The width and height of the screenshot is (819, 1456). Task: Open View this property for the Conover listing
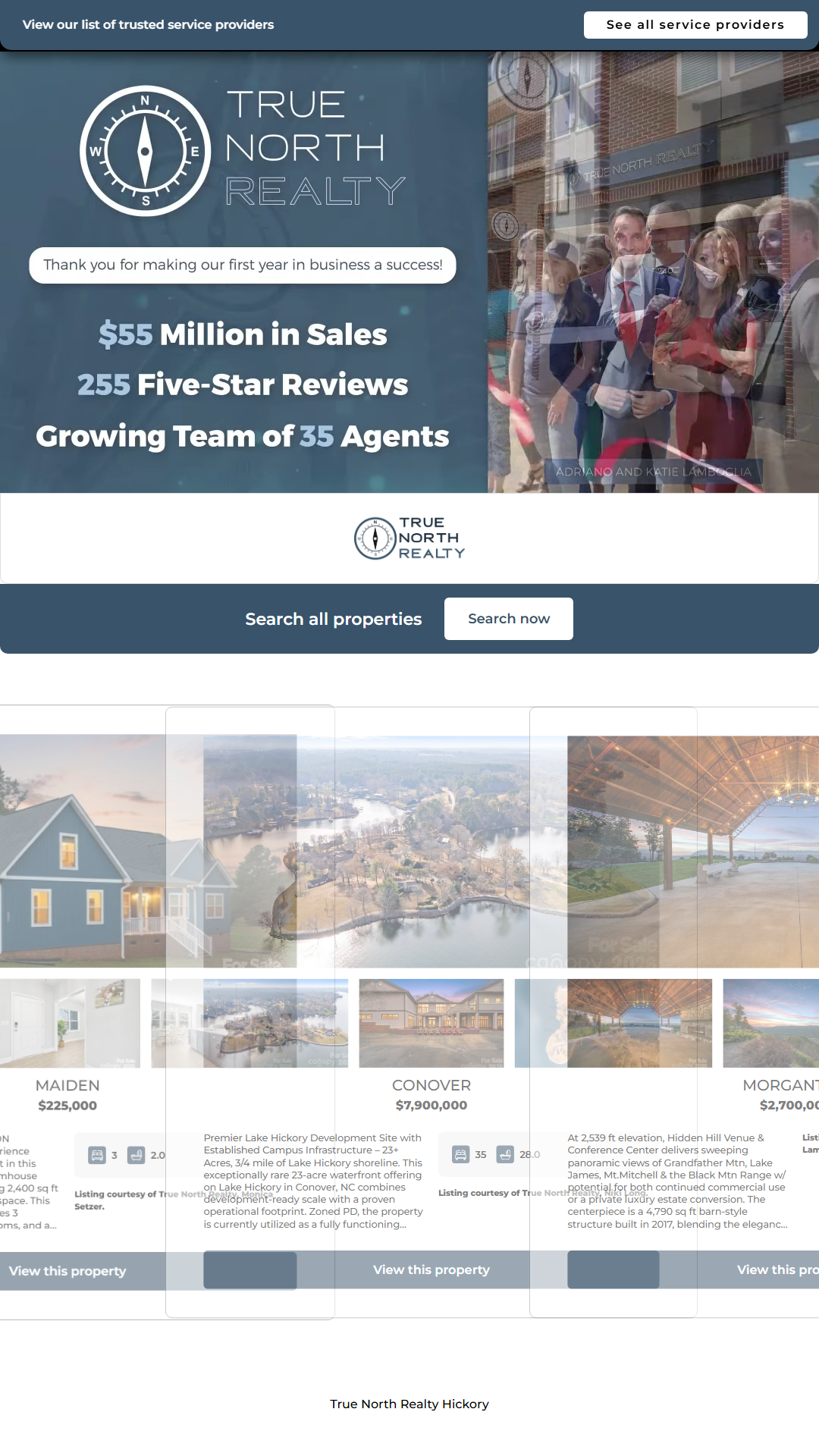[x=431, y=1269]
